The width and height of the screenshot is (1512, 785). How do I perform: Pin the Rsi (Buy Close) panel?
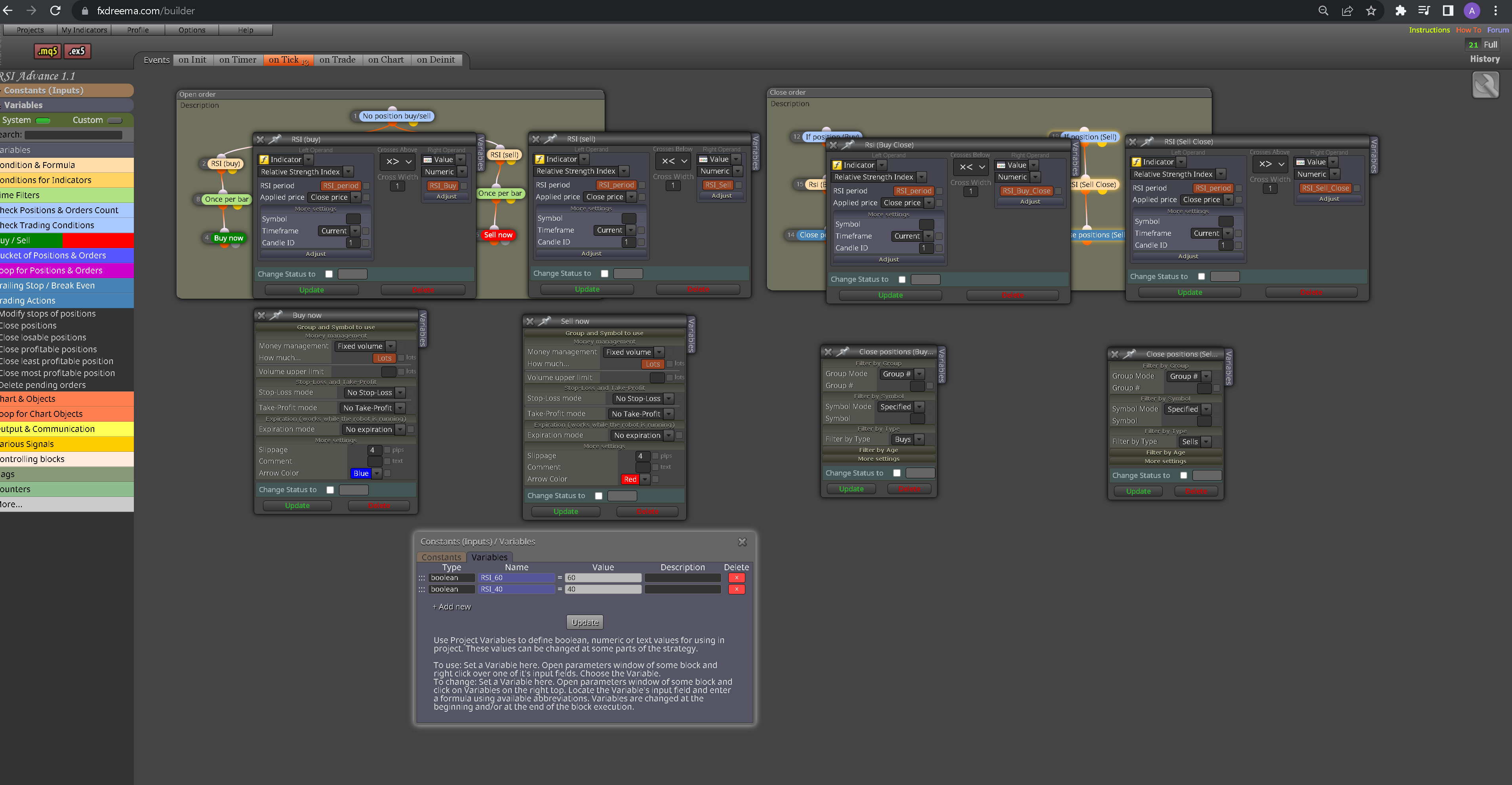point(847,144)
